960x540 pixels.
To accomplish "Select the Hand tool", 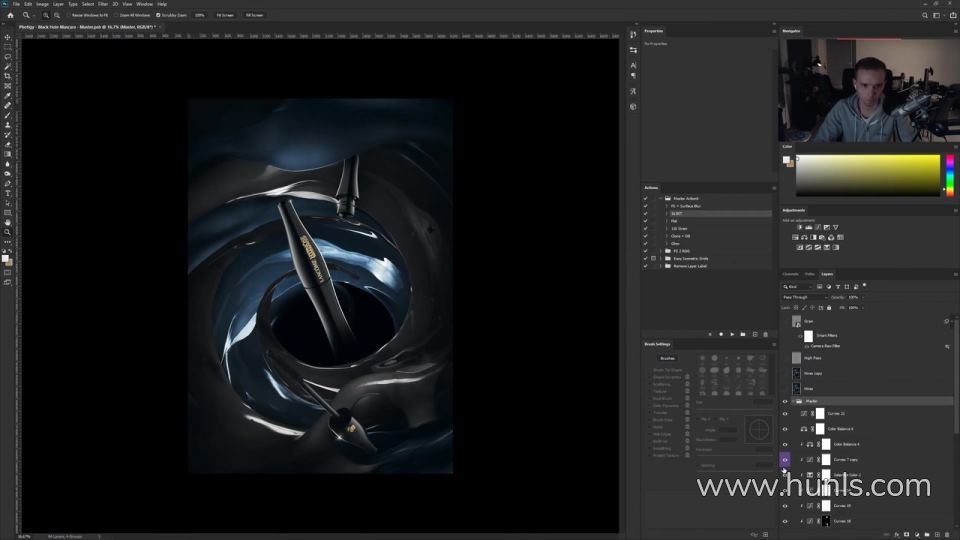I will 7,222.
